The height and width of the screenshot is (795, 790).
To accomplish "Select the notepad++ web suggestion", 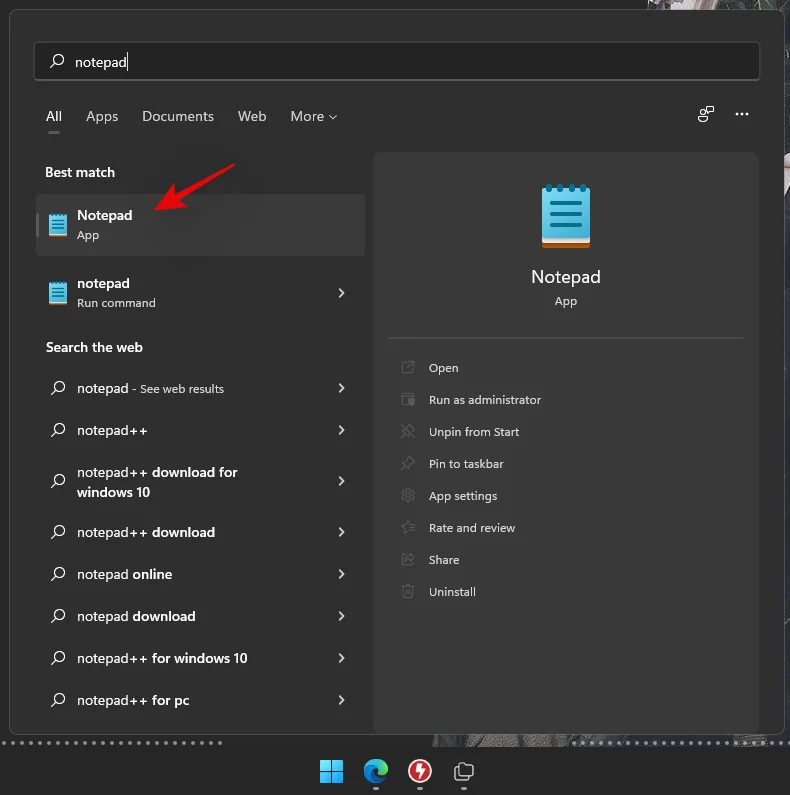I will [200, 430].
